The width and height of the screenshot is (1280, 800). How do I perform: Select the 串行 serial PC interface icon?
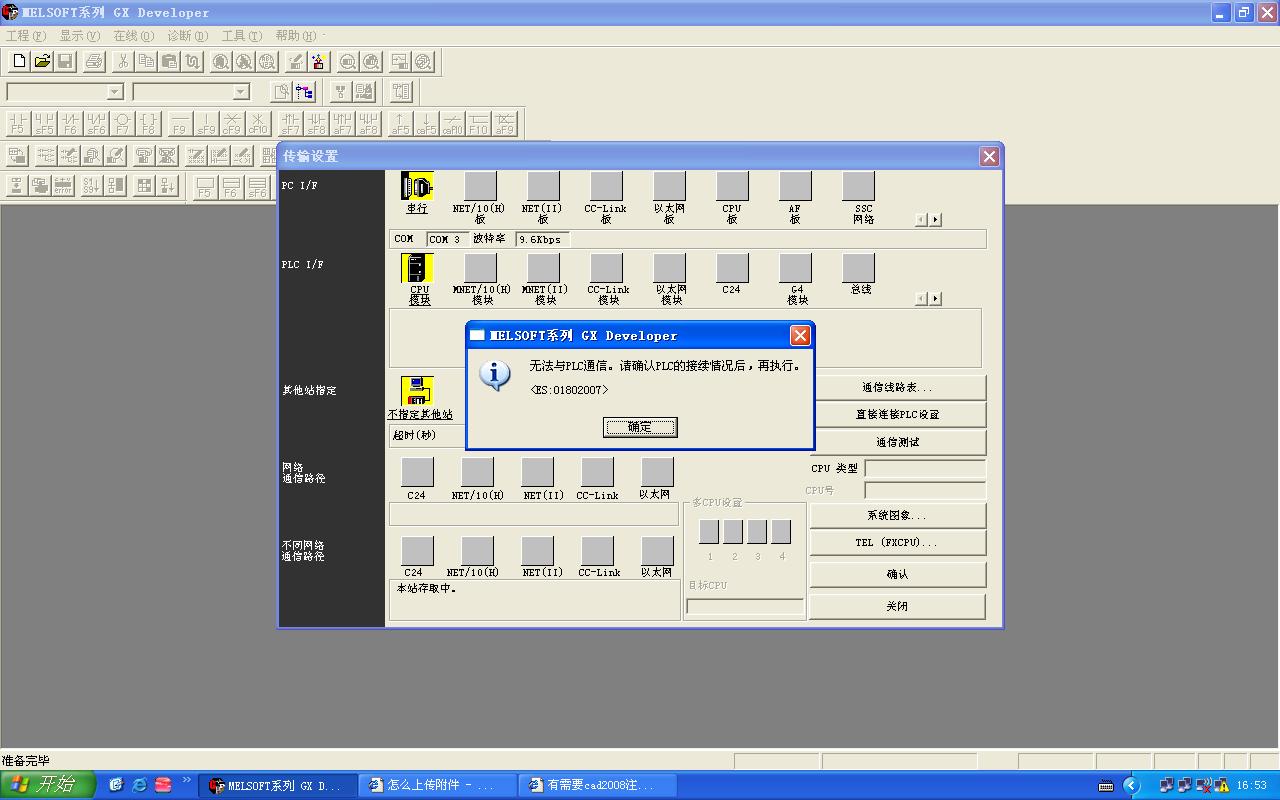point(417,187)
